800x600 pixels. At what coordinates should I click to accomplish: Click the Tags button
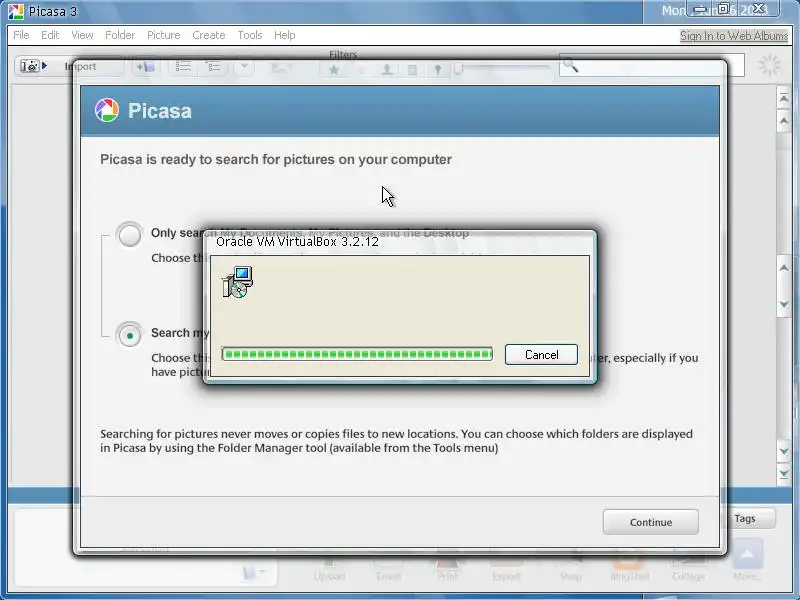coord(749,518)
